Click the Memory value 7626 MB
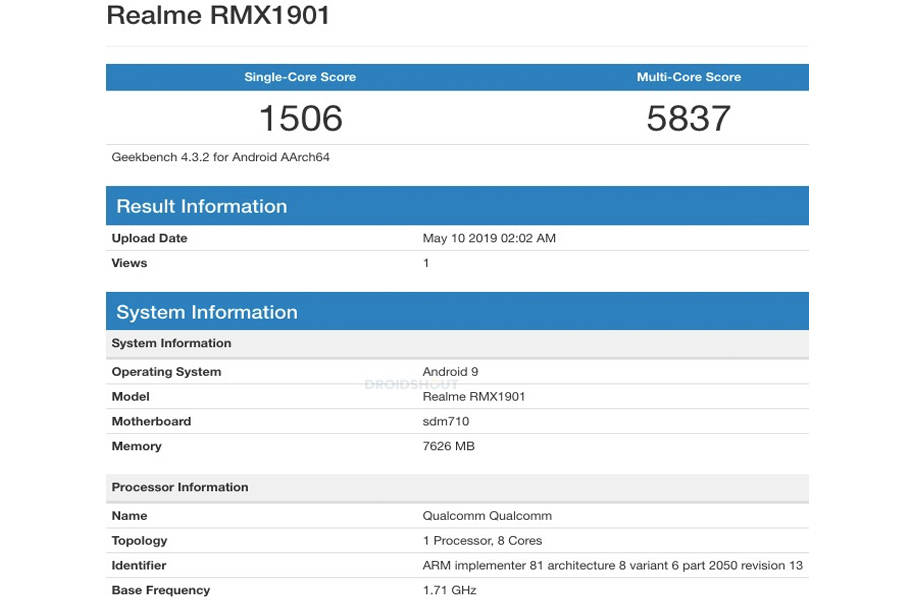 (x=449, y=446)
